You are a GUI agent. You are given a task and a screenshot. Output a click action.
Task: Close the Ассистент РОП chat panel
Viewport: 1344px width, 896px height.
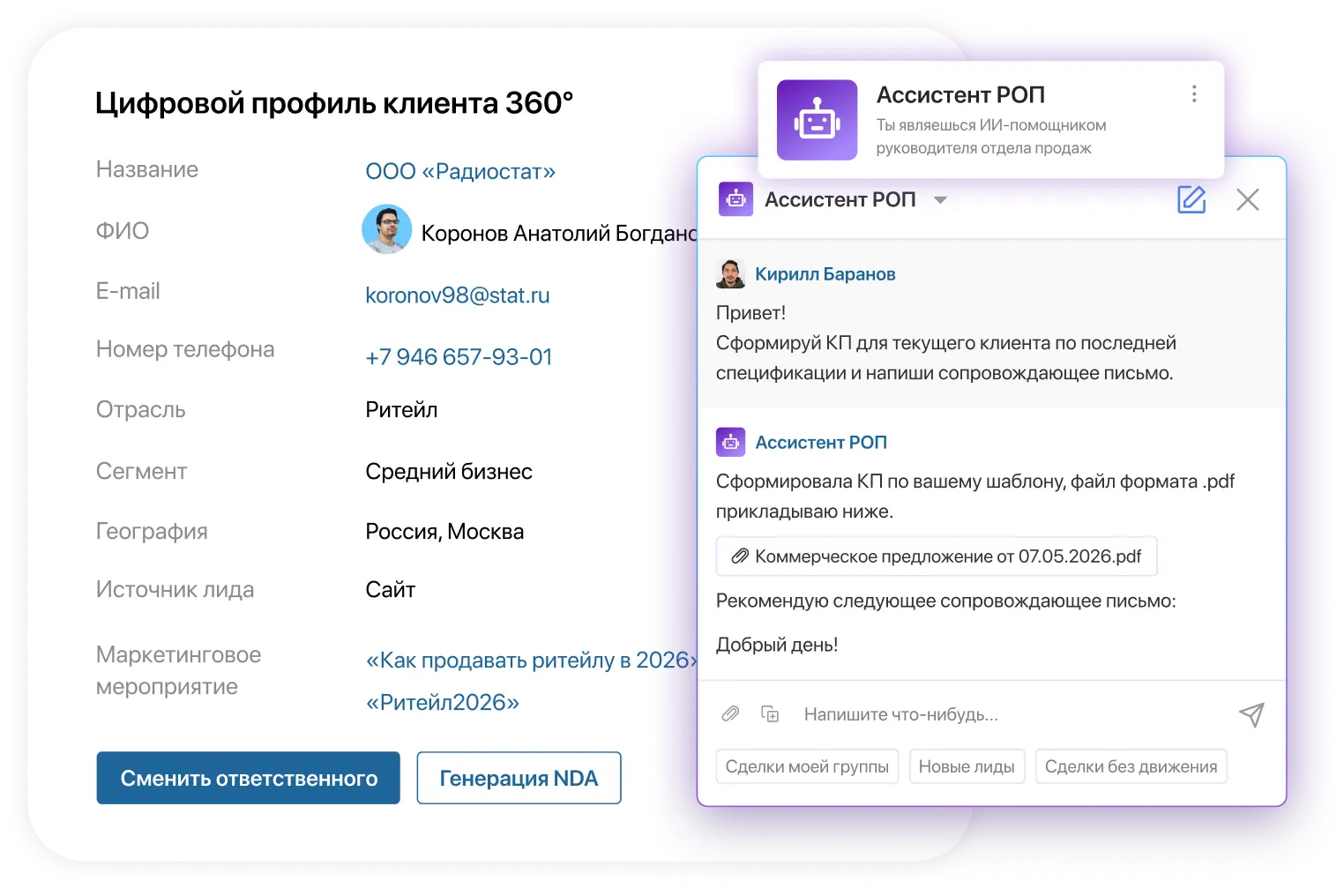[x=1247, y=199]
